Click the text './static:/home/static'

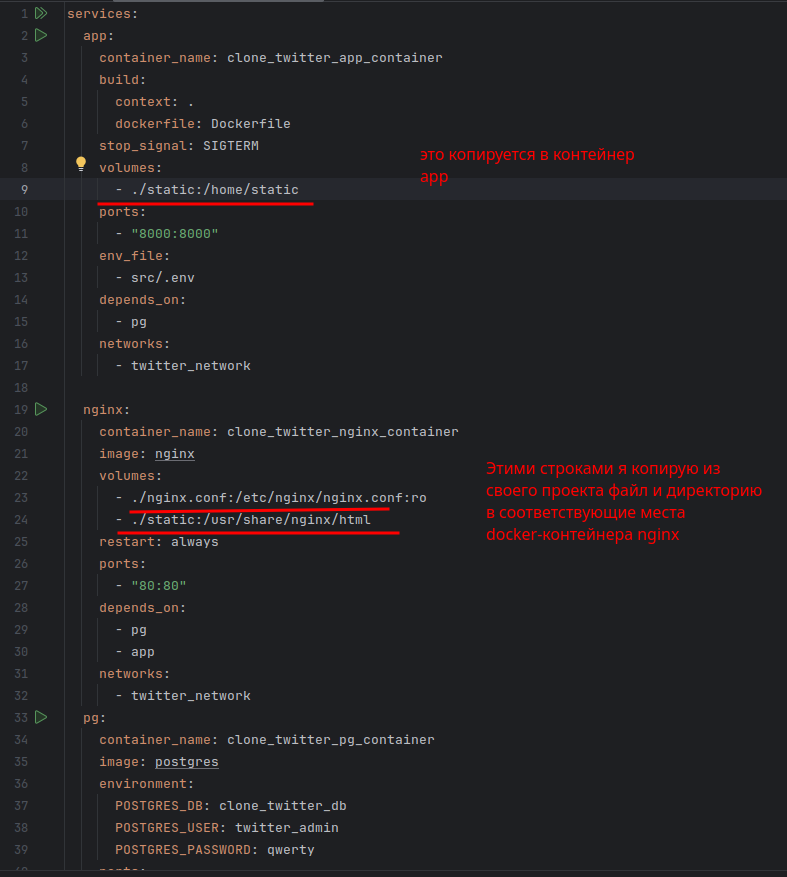click(x=215, y=190)
